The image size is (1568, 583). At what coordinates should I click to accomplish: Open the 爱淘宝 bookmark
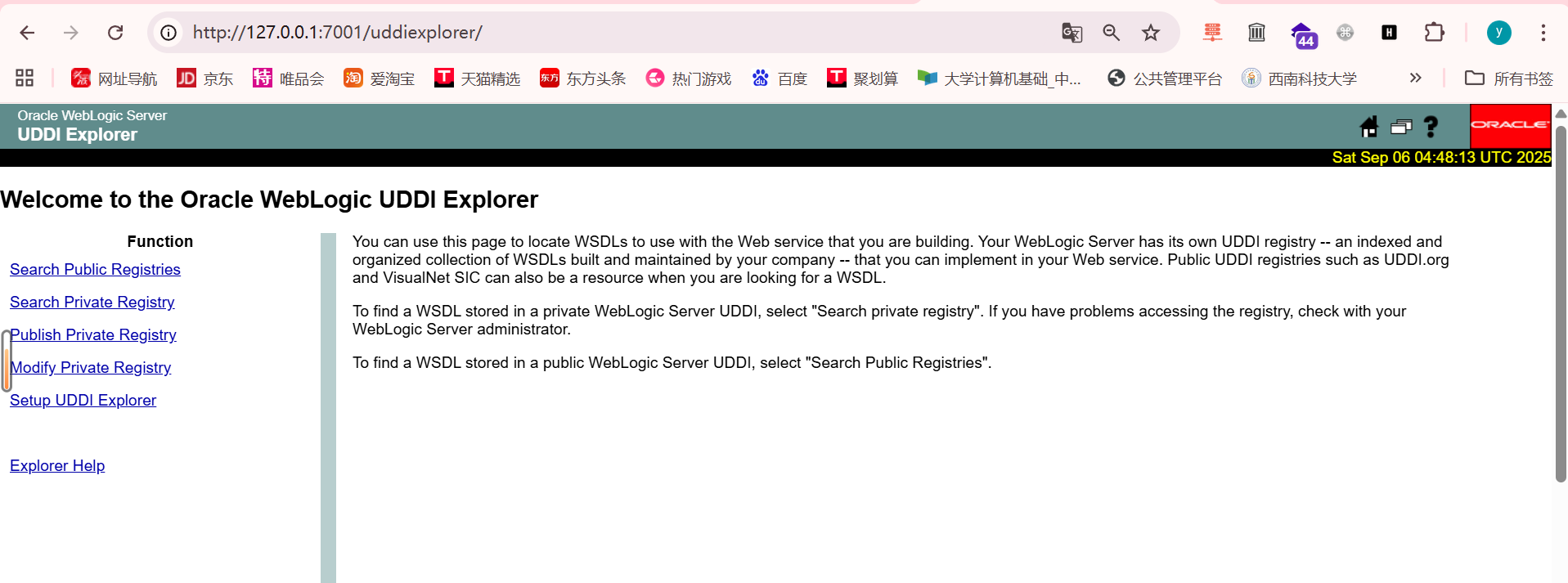tap(380, 78)
